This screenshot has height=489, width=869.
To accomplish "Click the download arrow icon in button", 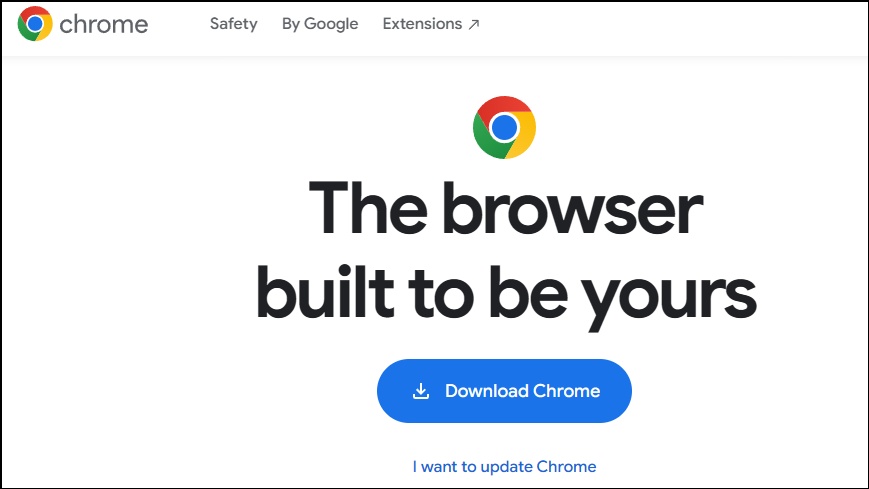I will pos(421,391).
